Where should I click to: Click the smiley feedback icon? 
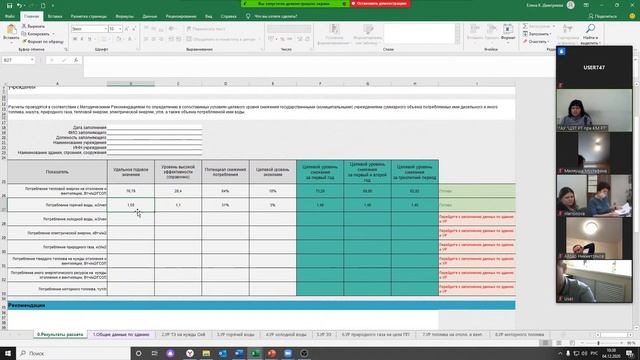[x=632, y=16]
